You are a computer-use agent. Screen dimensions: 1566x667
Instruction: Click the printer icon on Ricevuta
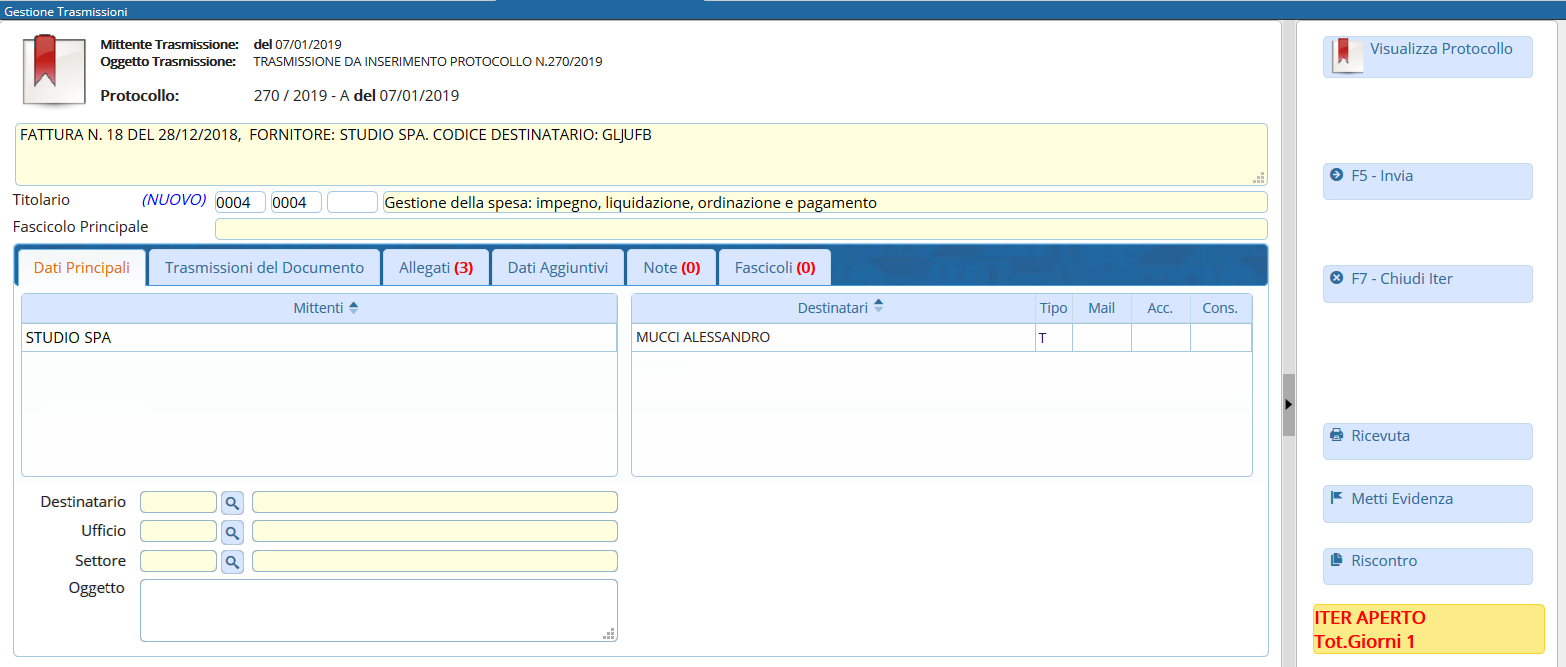pos(1337,435)
